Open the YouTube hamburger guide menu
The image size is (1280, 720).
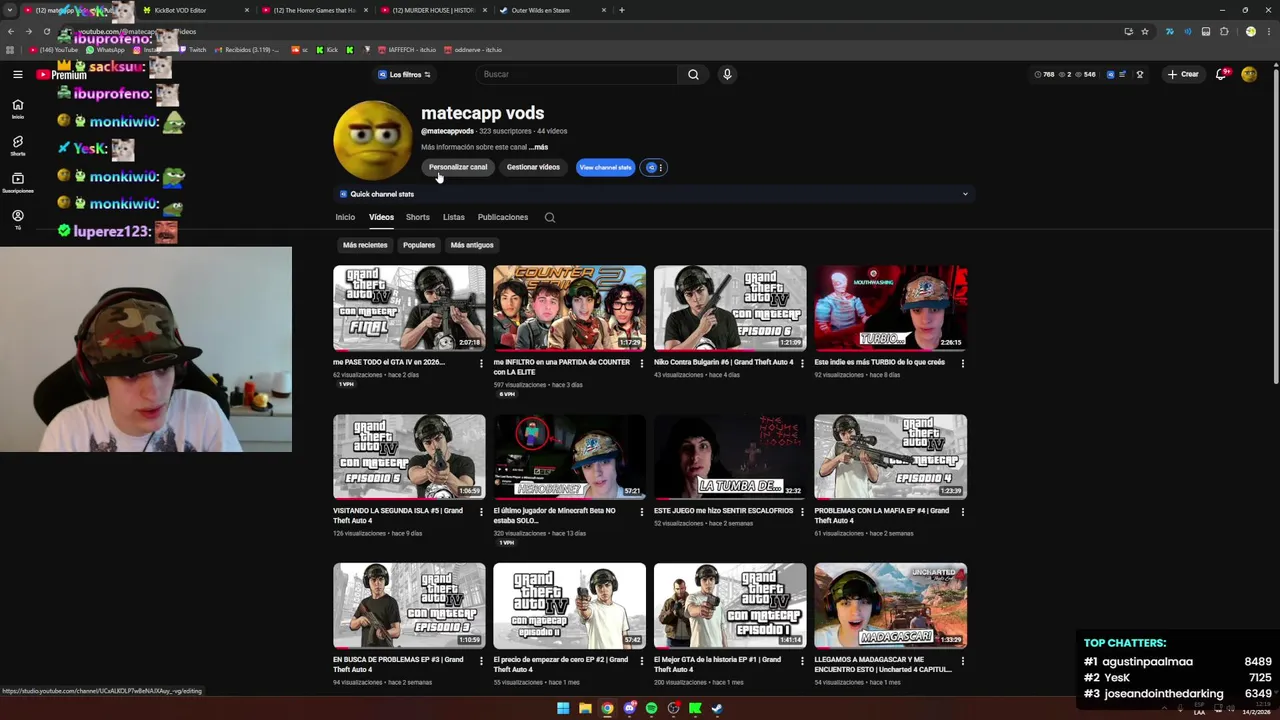pyautogui.click(x=17, y=74)
